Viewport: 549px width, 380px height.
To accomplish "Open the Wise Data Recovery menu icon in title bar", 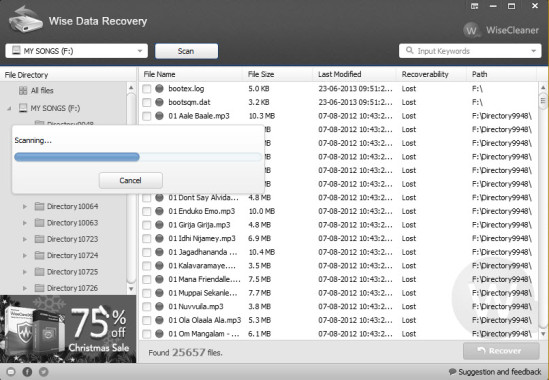I will pos(474,6).
